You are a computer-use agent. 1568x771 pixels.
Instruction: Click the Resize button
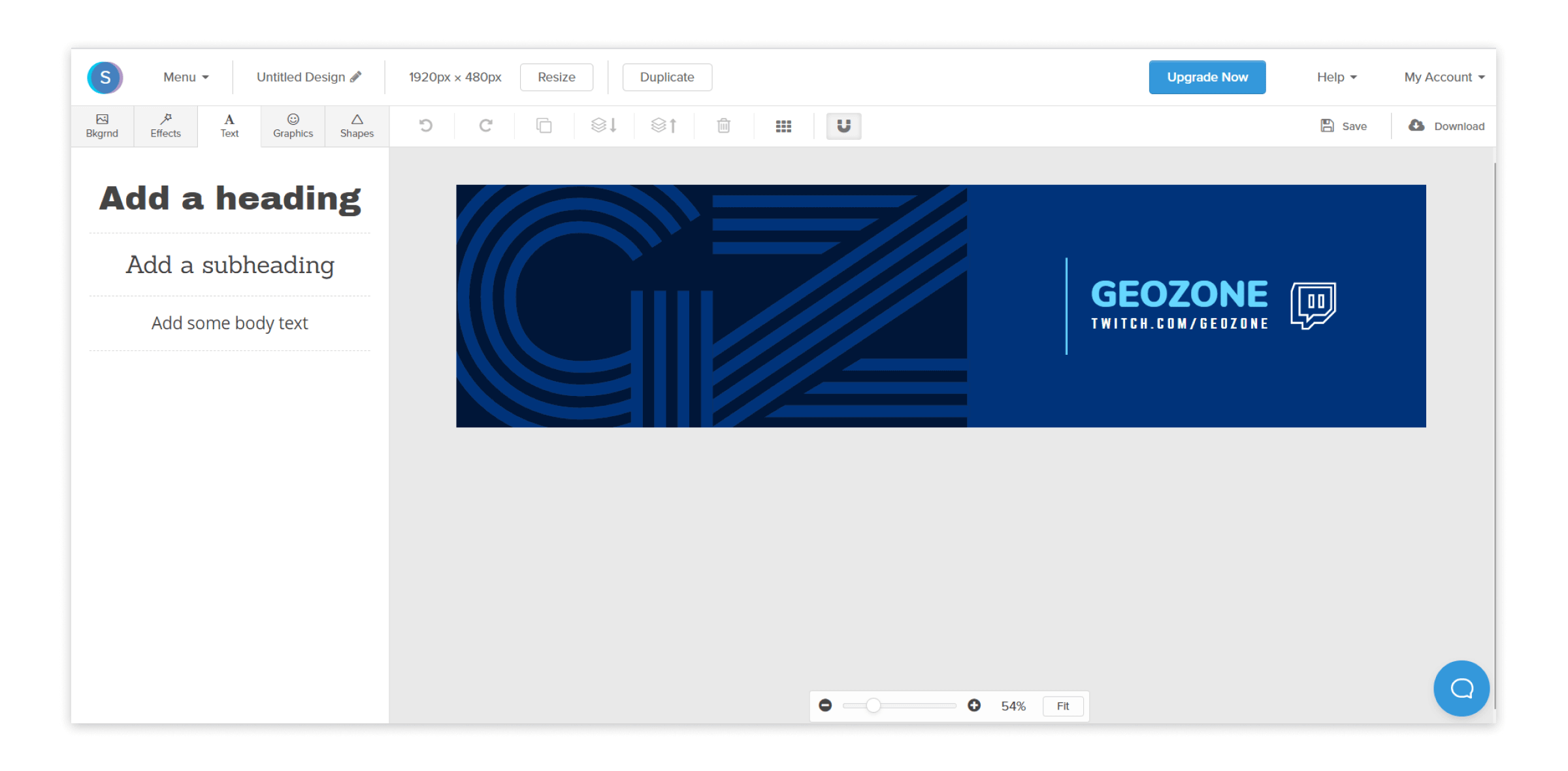tap(556, 77)
